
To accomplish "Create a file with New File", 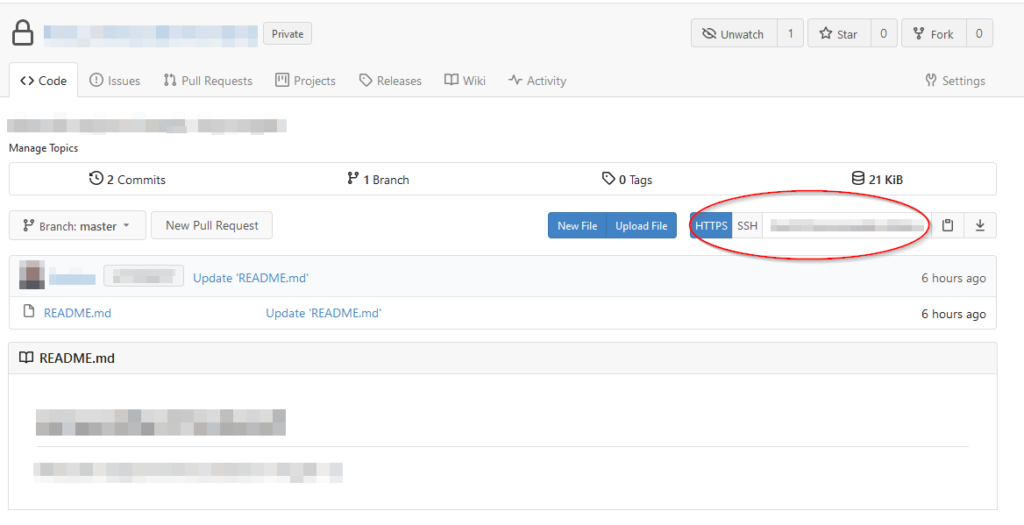I will pyautogui.click(x=577, y=226).
